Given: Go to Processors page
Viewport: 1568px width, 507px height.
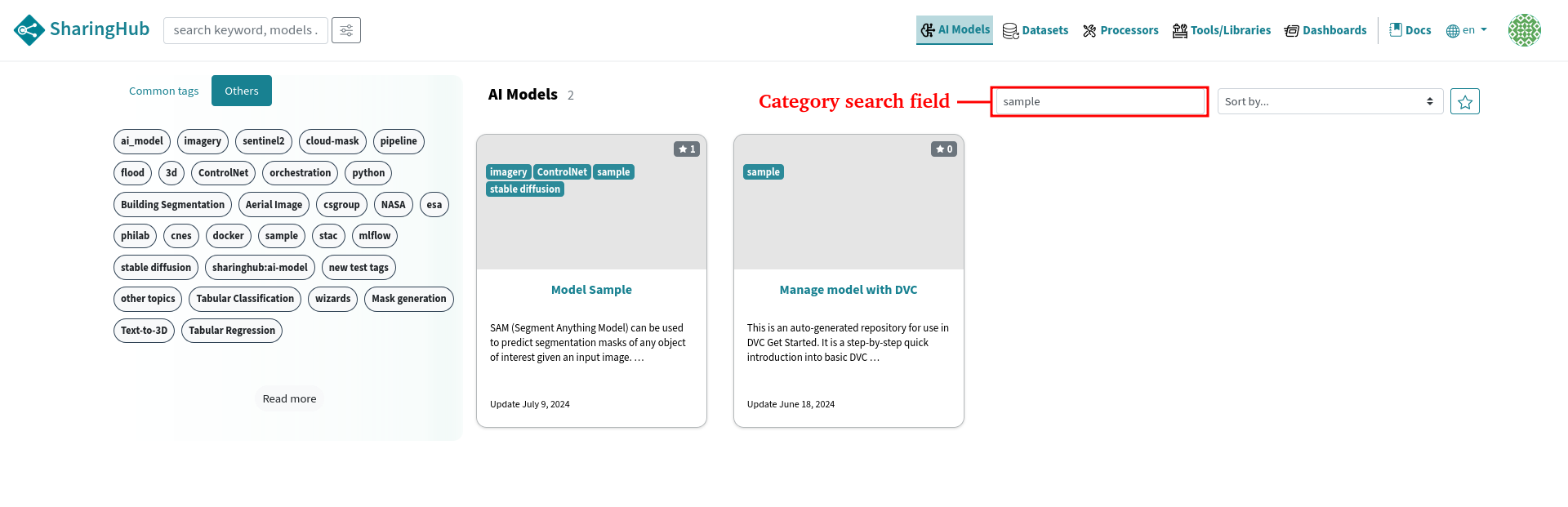Looking at the screenshot, I should point(1120,30).
